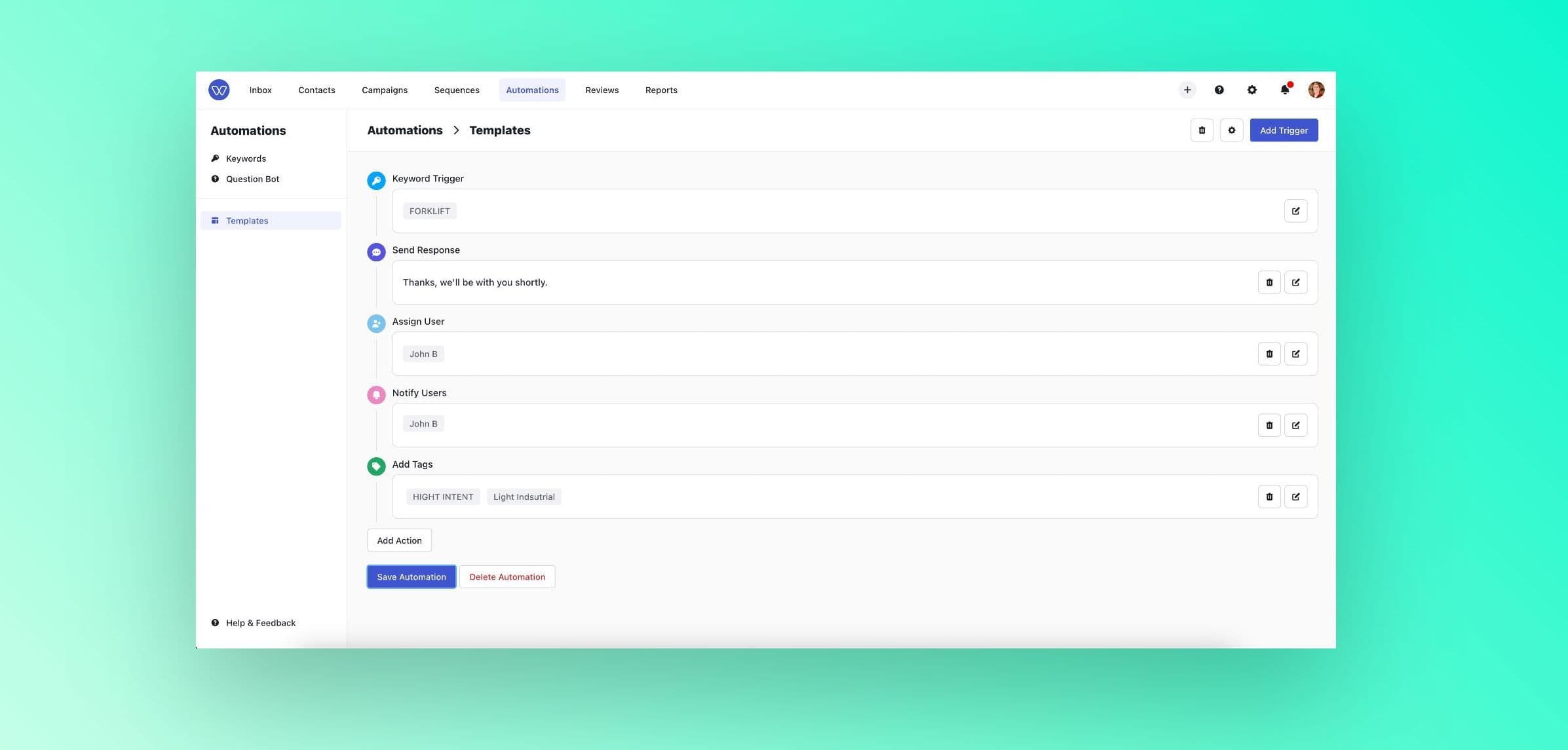Edit the Notify Users recipients

[1295, 424]
